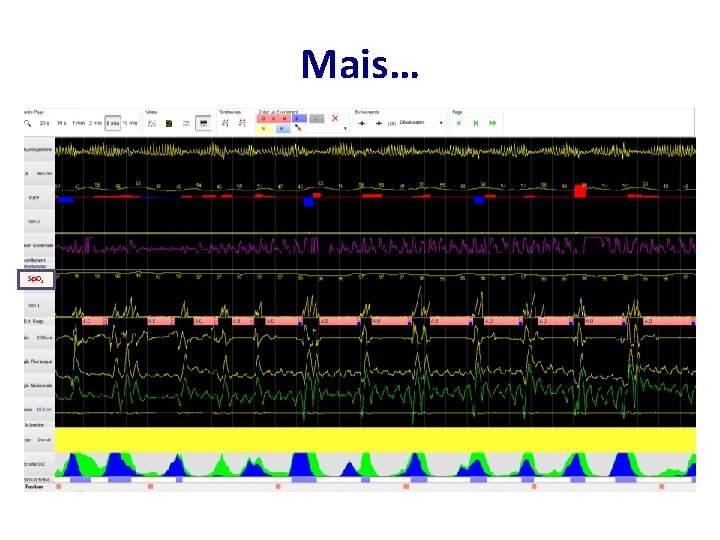The image size is (720, 540).
Task: Select the Suprasternal sensor channel label
Action: pyautogui.click(x=39, y=245)
